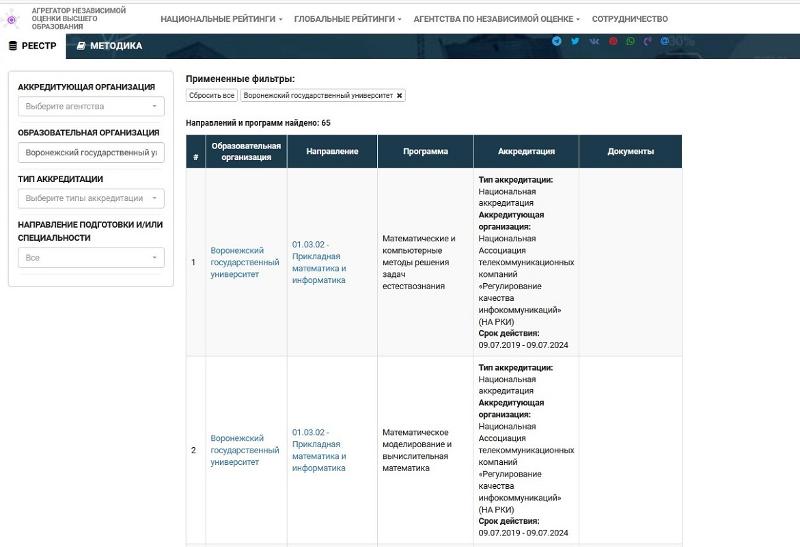Expand the Направление подготовки dropdown showing Все

tap(91, 258)
